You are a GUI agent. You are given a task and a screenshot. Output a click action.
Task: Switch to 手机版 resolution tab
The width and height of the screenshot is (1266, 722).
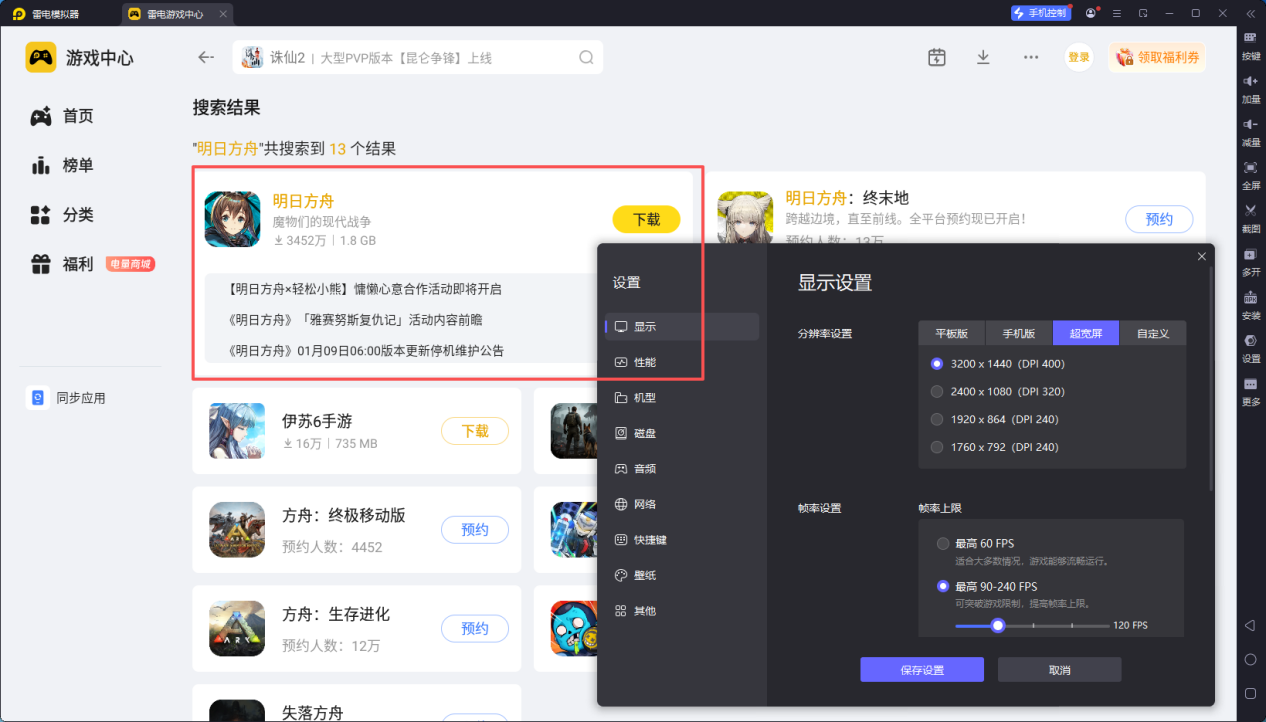[1019, 333]
